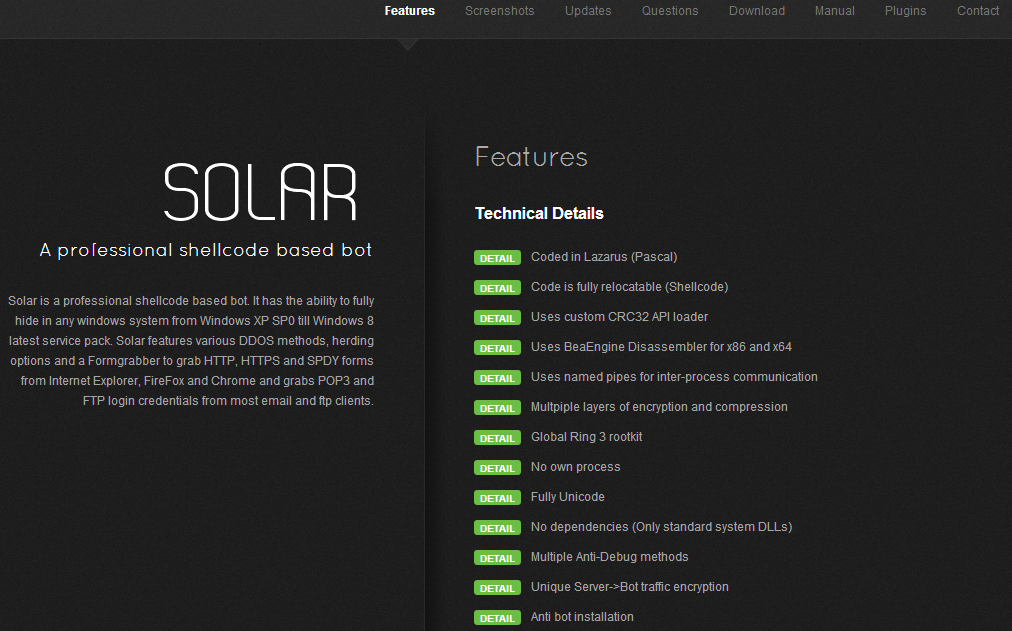Click DETAIL beside named pipes feature
1012x631 pixels.
[497, 378]
